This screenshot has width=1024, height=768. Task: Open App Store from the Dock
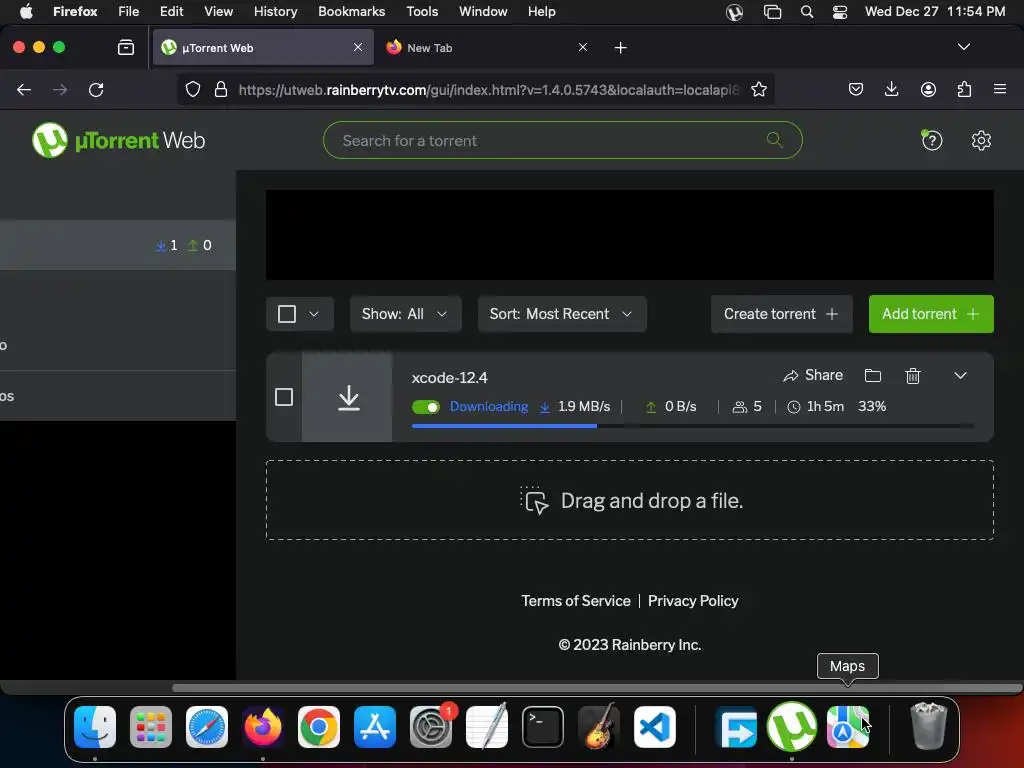[x=375, y=727]
